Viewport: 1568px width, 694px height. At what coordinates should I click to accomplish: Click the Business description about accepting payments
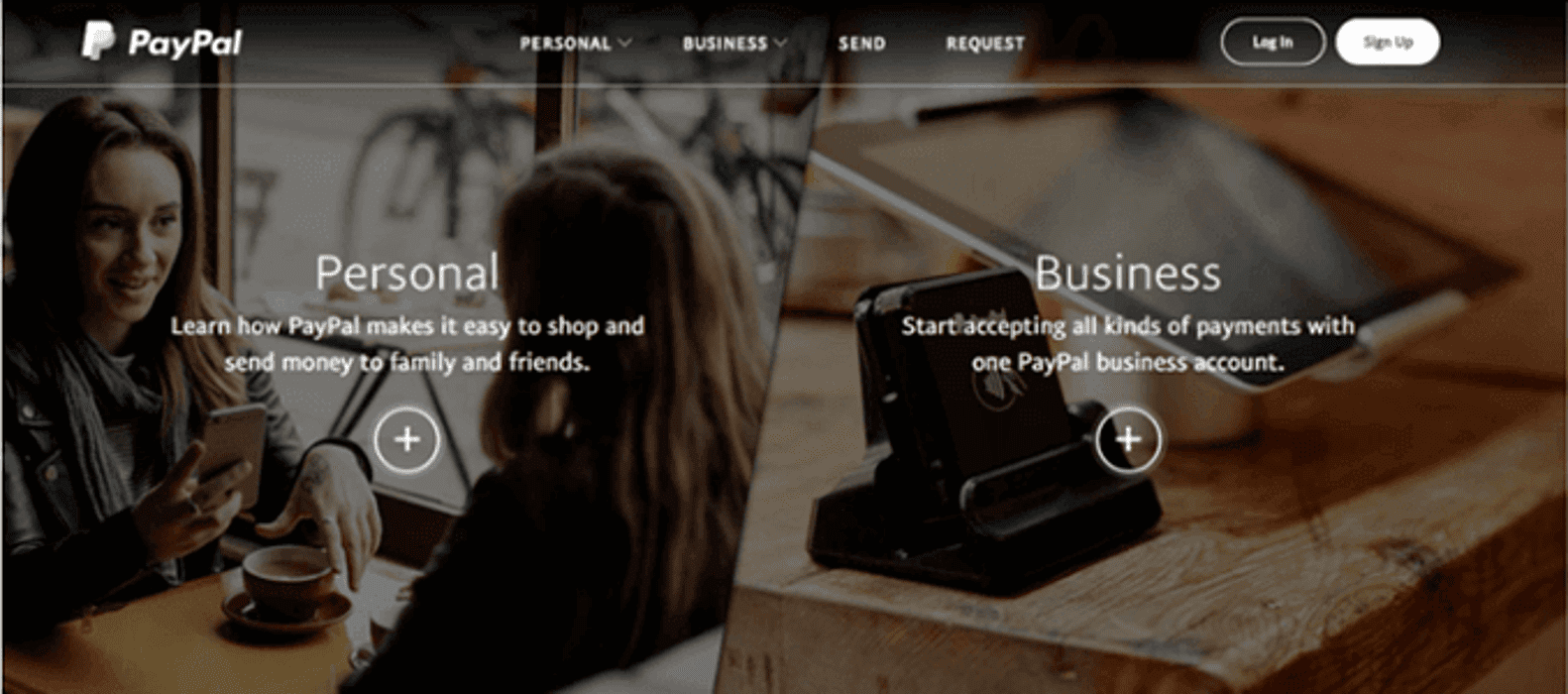coord(1128,344)
